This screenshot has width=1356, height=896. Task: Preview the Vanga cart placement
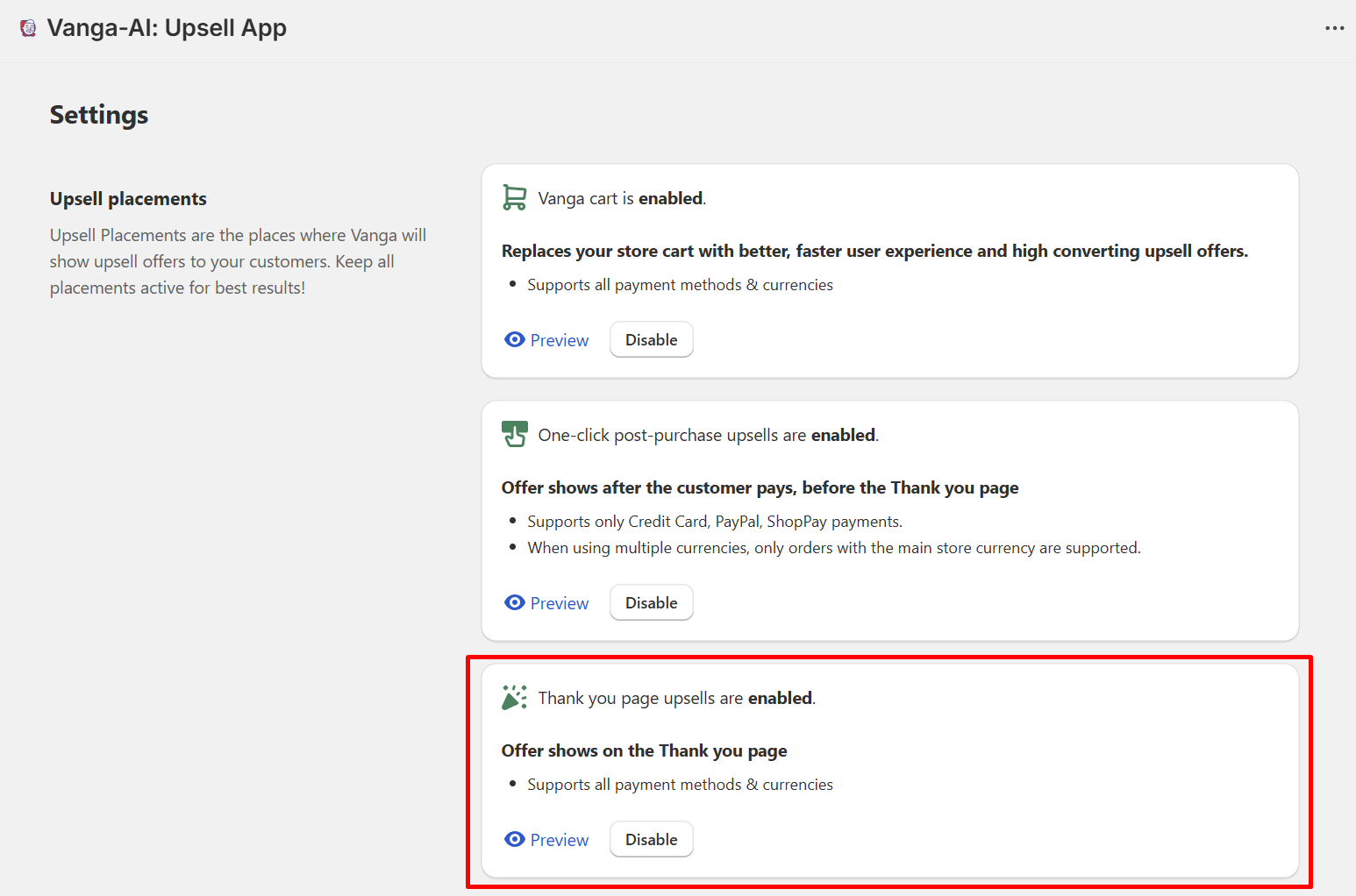pos(547,340)
